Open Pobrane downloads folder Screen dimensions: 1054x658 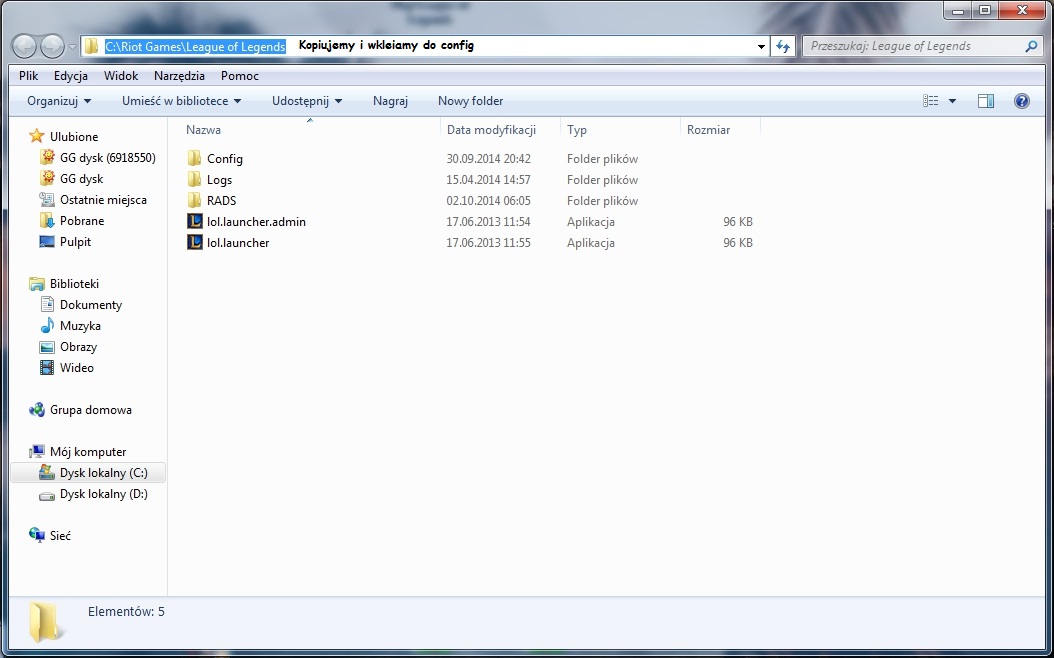(82, 220)
